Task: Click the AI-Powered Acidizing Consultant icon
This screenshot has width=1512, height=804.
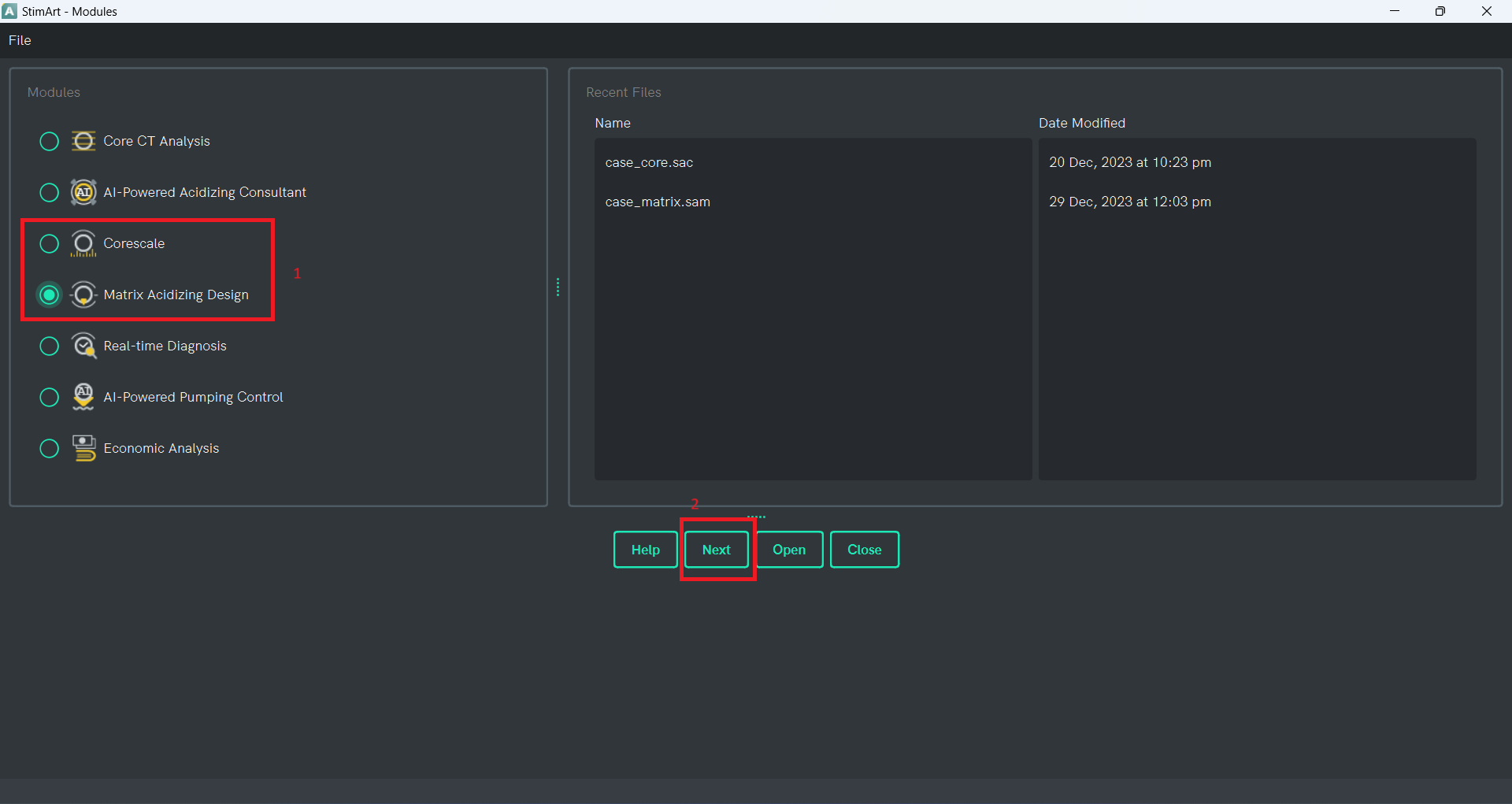Action: click(x=83, y=192)
